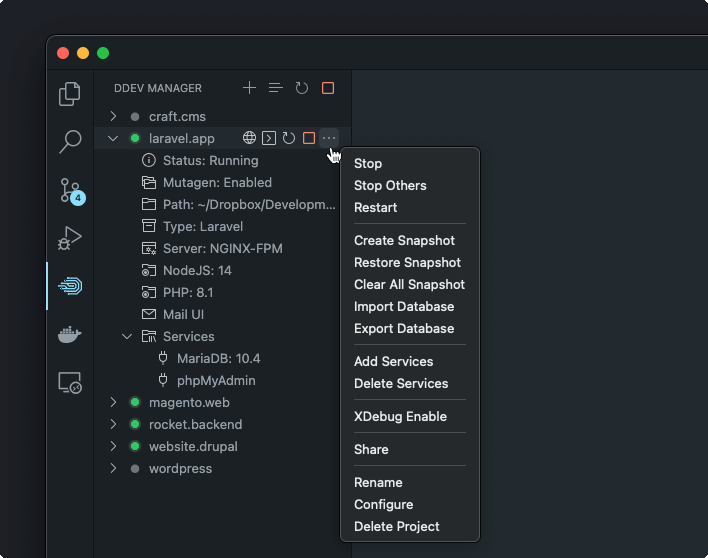Viewport: 708px width, 558px height.
Task: Restart laravel.app using row refresh icon
Action: point(289,138)
